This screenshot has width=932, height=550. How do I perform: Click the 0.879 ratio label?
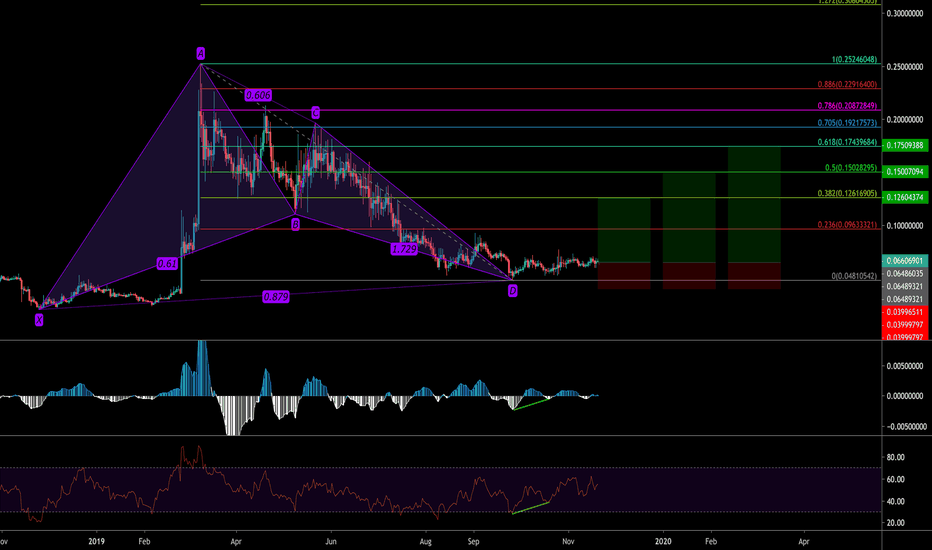[276, 296]
